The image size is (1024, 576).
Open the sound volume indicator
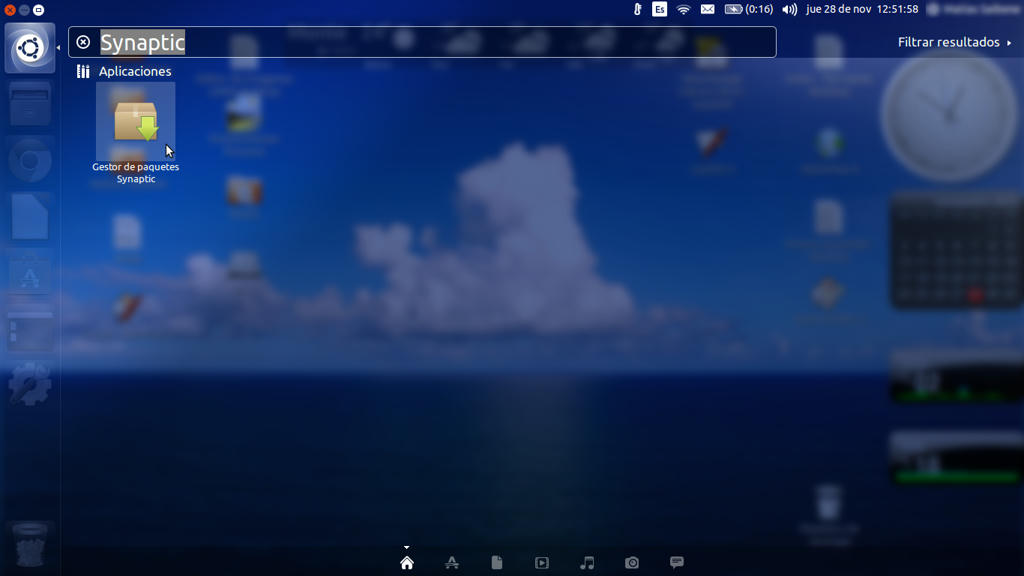pyautogui.click(x=790, y=9)
